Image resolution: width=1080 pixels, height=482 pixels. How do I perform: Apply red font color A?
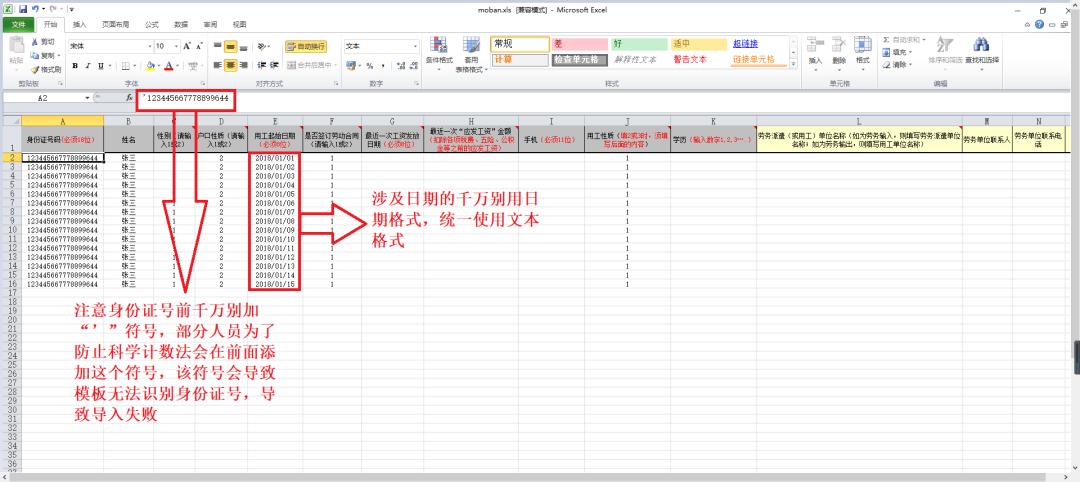(x=169, y=66)
